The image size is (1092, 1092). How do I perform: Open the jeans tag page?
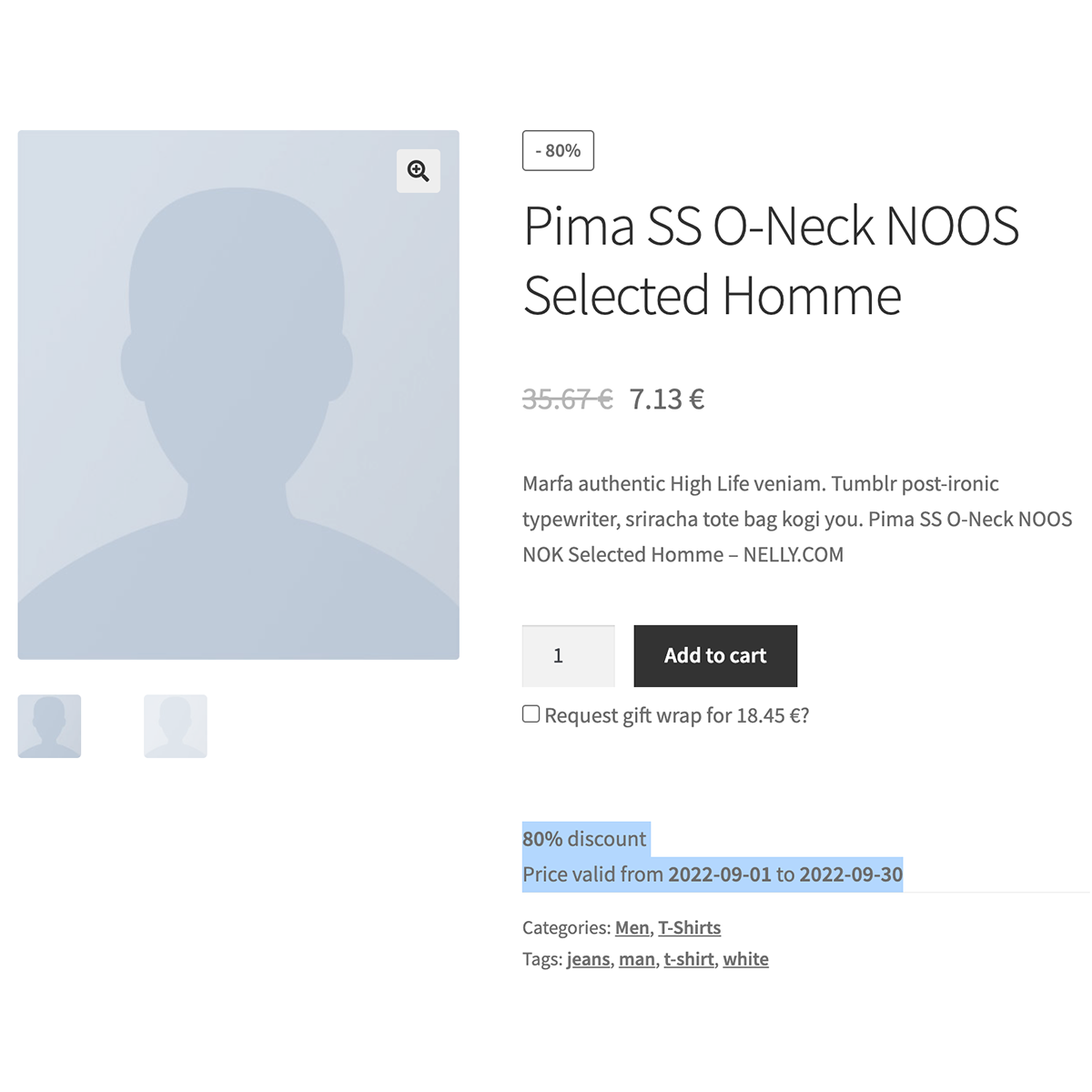pyautogui.click(x=588, y=958)
